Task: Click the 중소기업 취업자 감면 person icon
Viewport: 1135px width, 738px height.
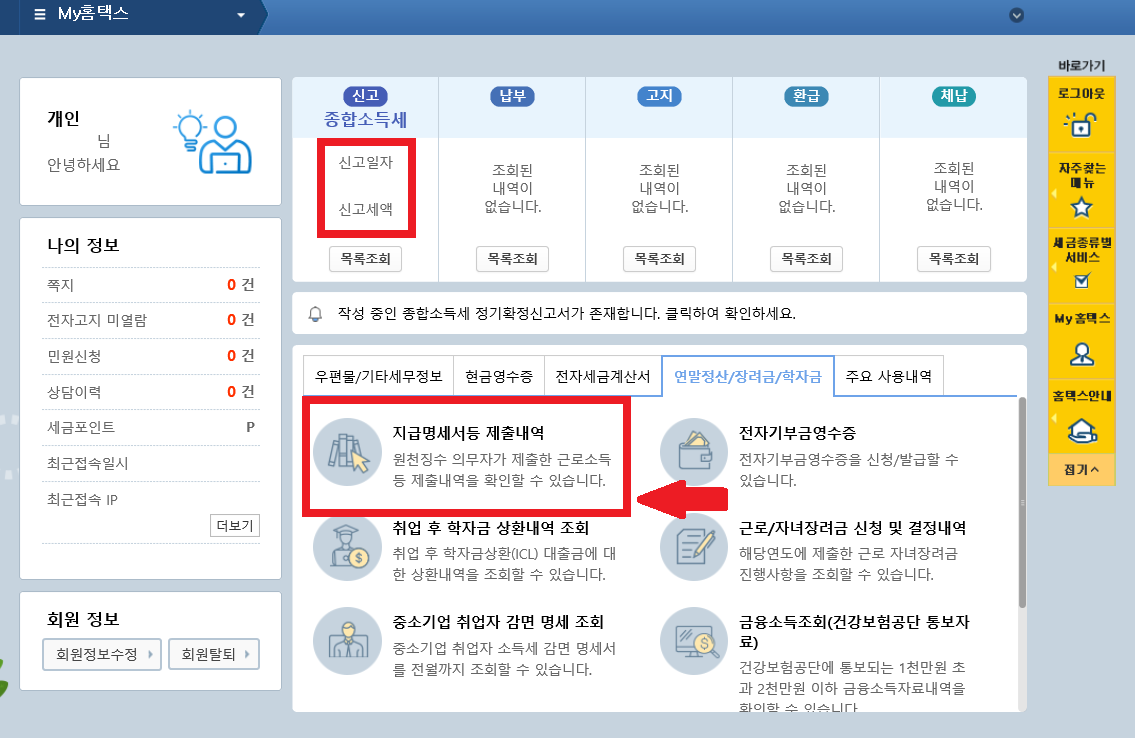Action: point(347,641)
